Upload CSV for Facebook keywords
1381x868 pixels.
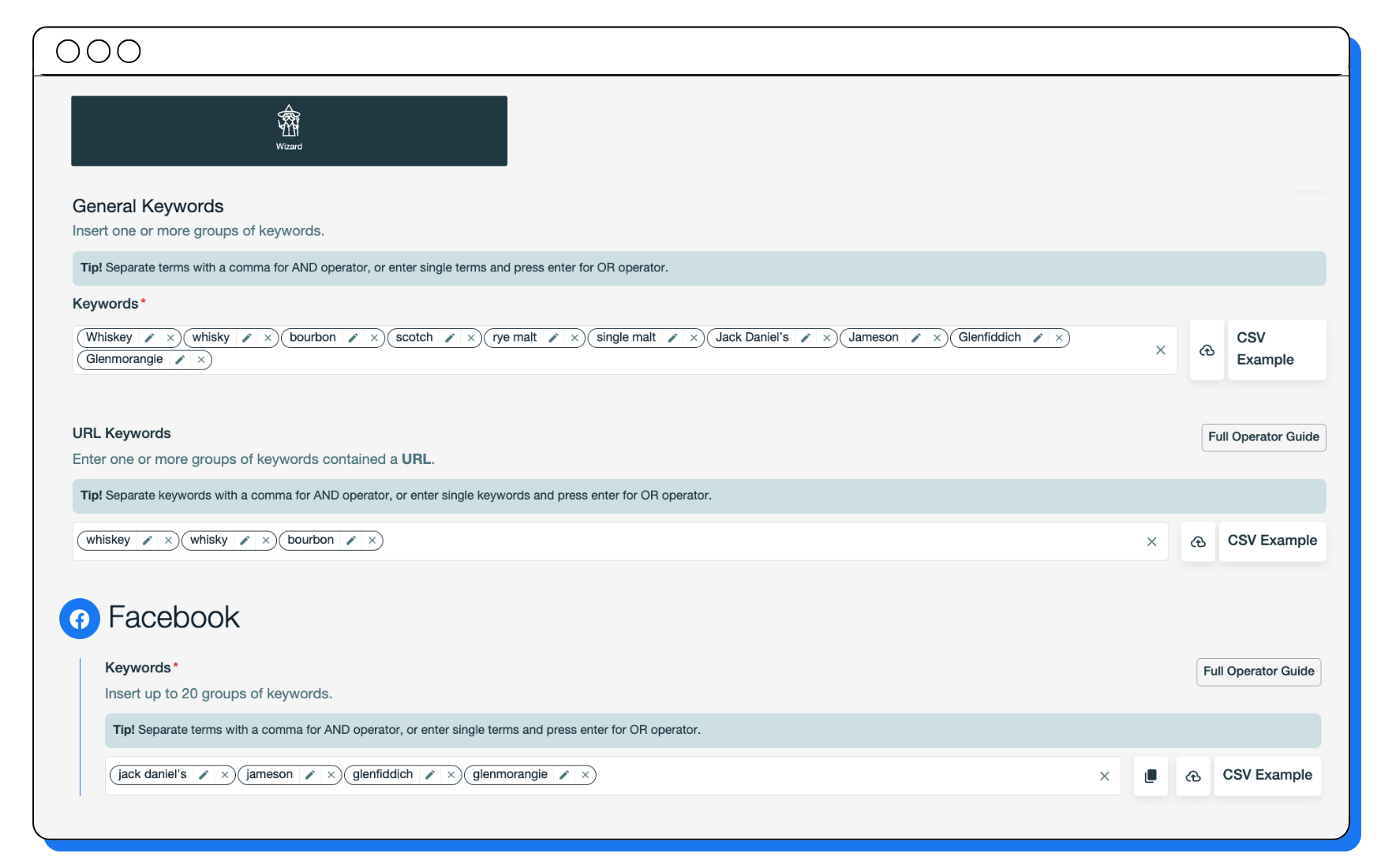pos(1193,776)
